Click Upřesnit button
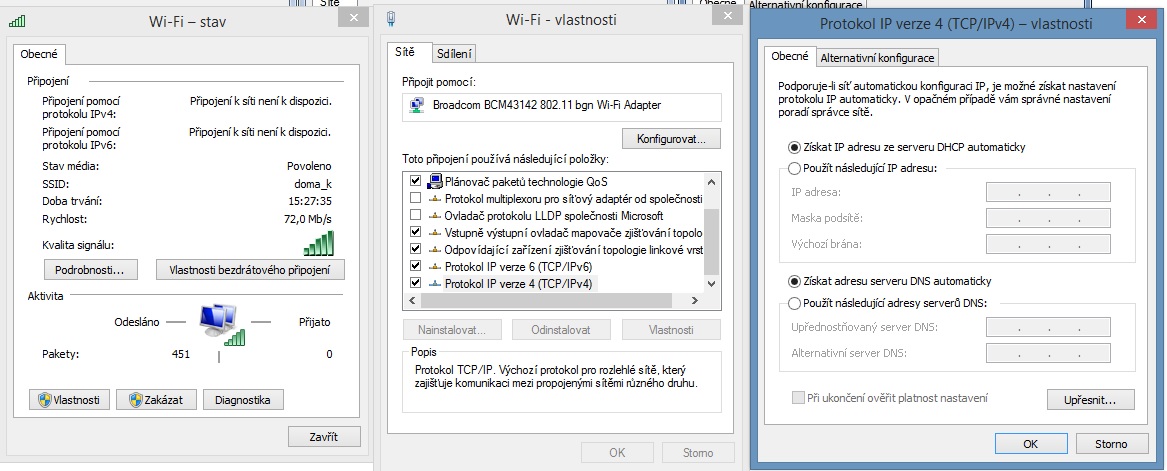The height and width of the screenshot is (471, 1167). 1091,400
